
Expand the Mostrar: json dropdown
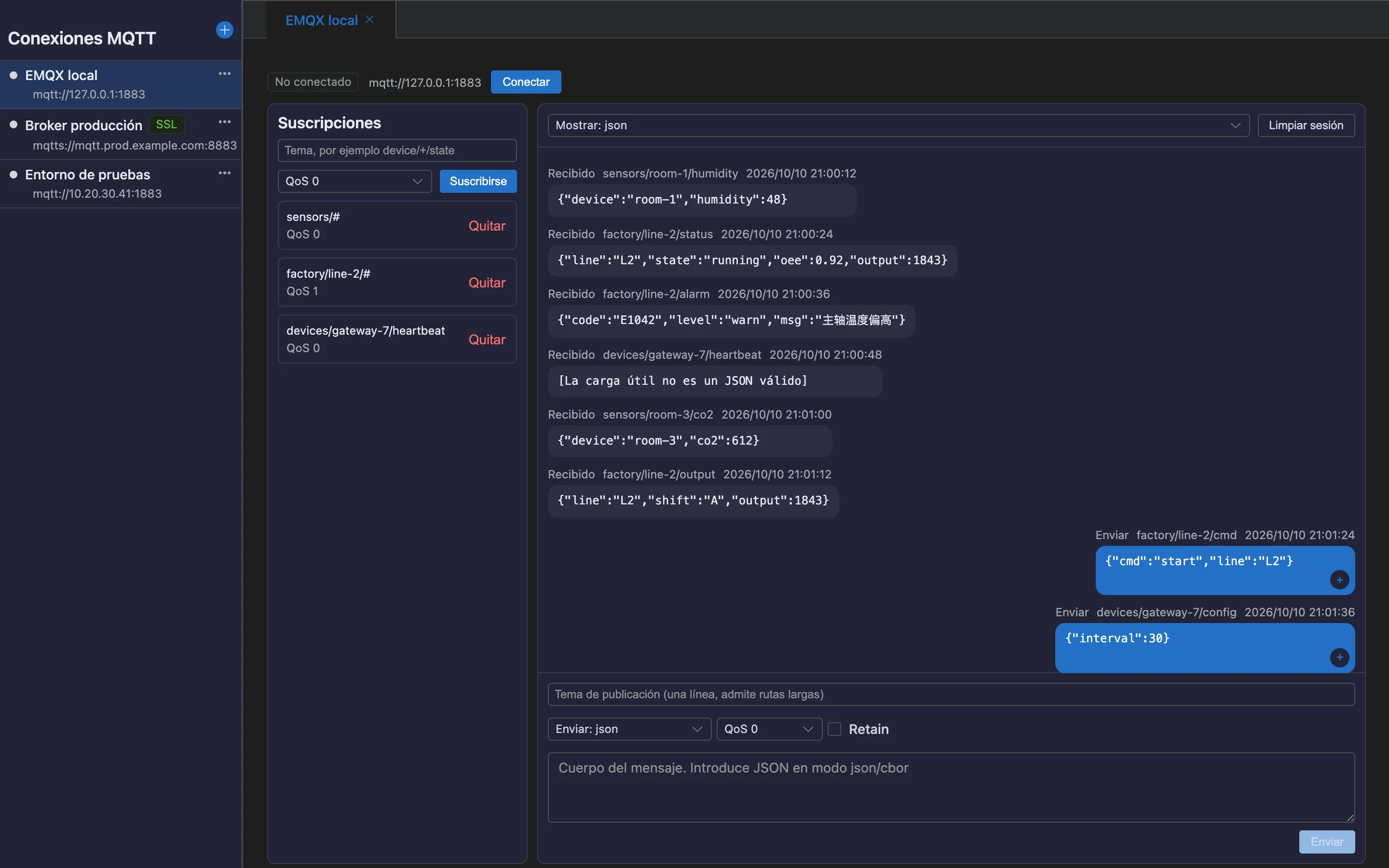point(898,125)
